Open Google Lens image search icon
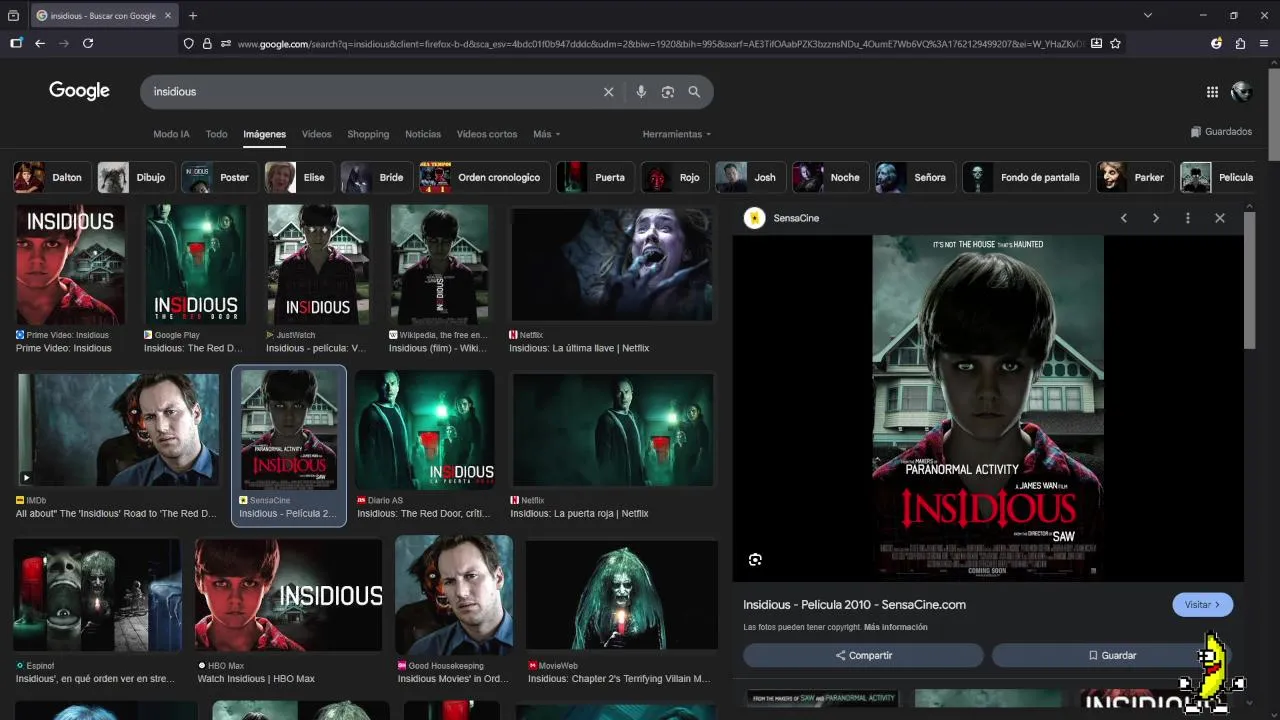Viewport: 1280px width, 720px height. click(x=668, y=92)
